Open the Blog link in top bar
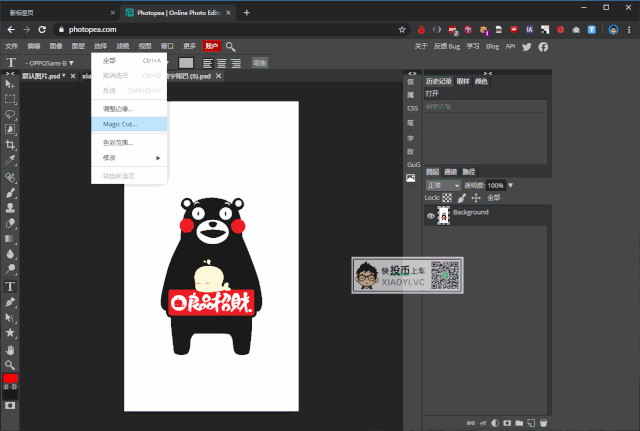Image resolution: width=640 pixels, height=431 pixels. tap(493, 46)
